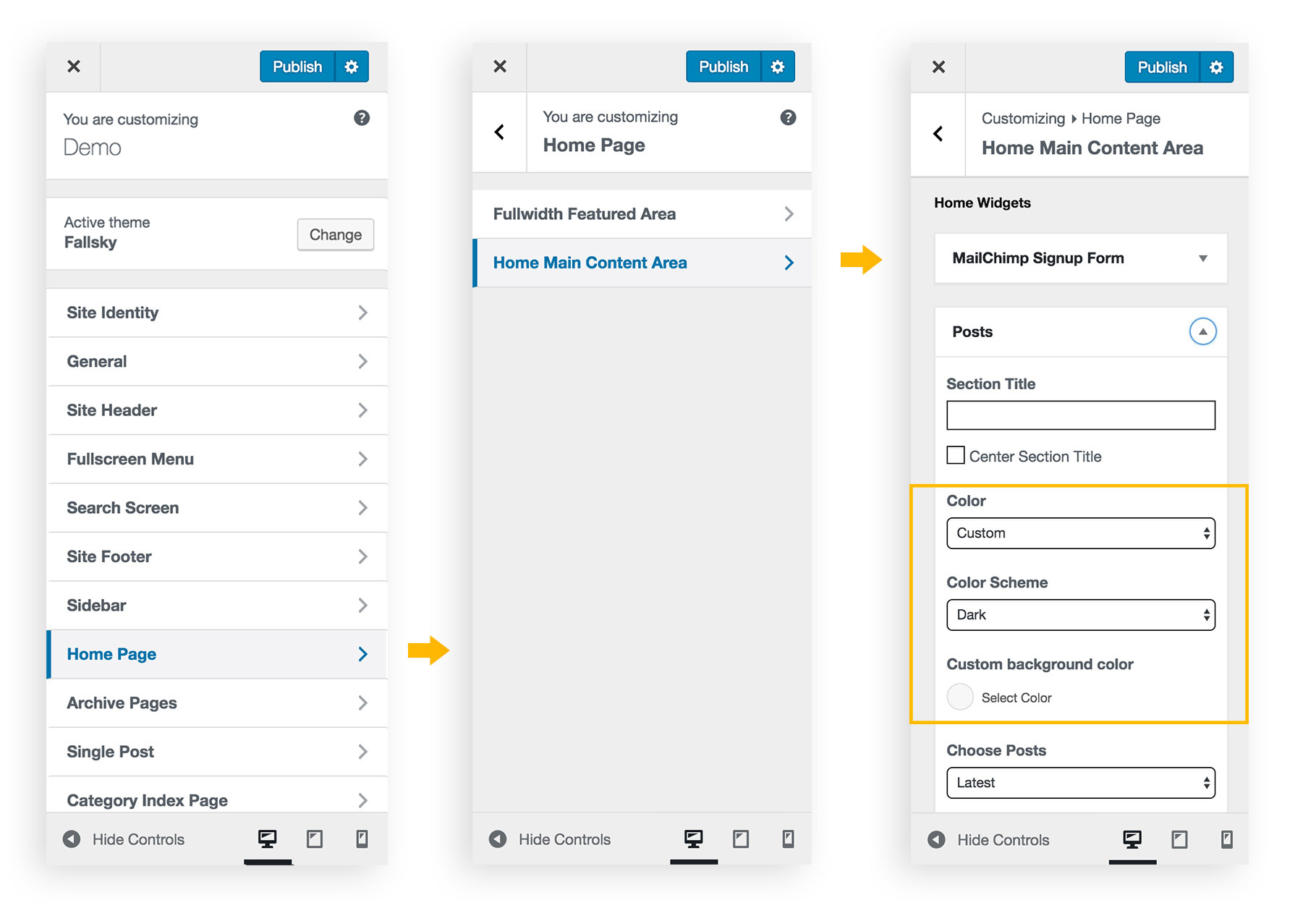The height and width of the screenshot is (908, 1316).
Task: Click the Change theme button
Action: 335,234
